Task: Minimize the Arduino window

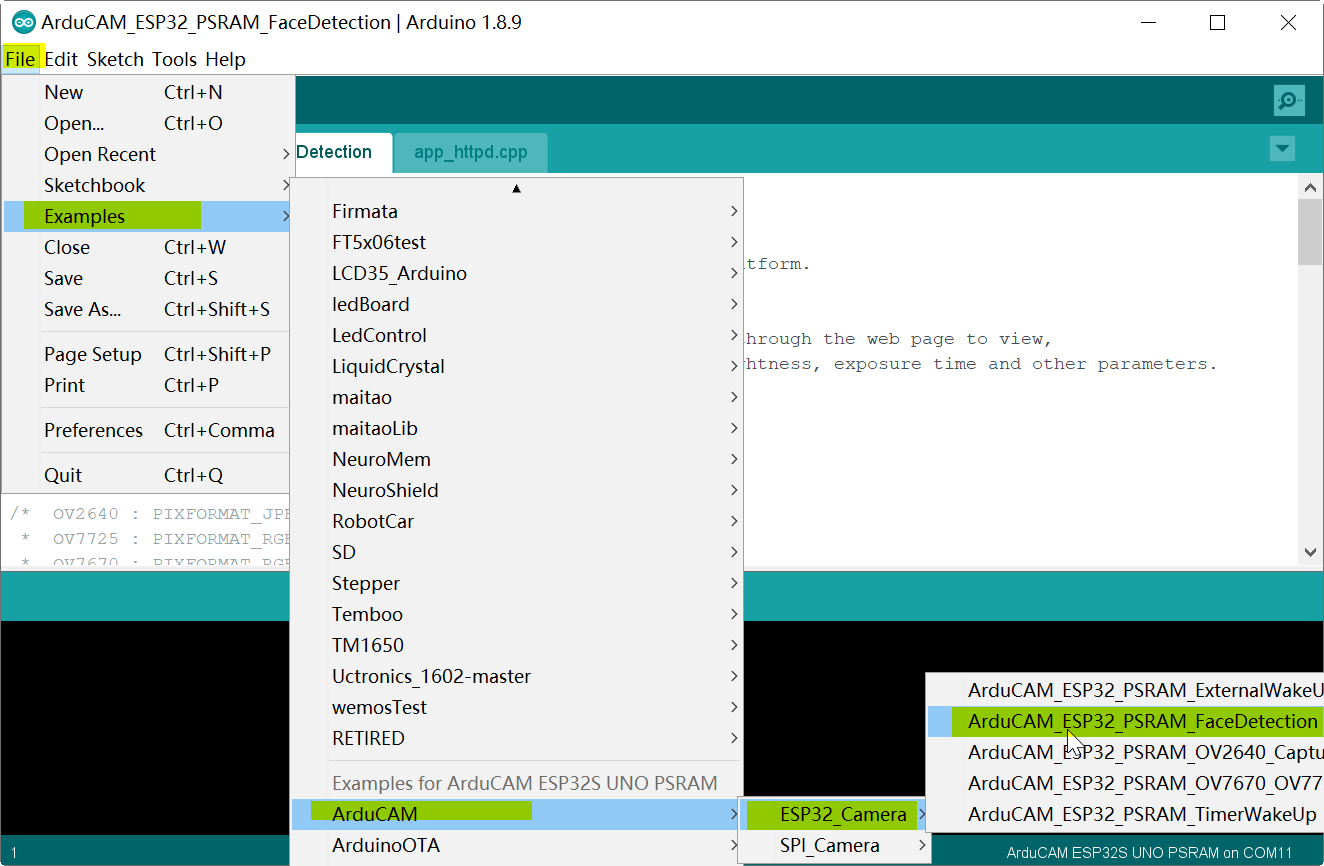Action: tap(1147, 23)
